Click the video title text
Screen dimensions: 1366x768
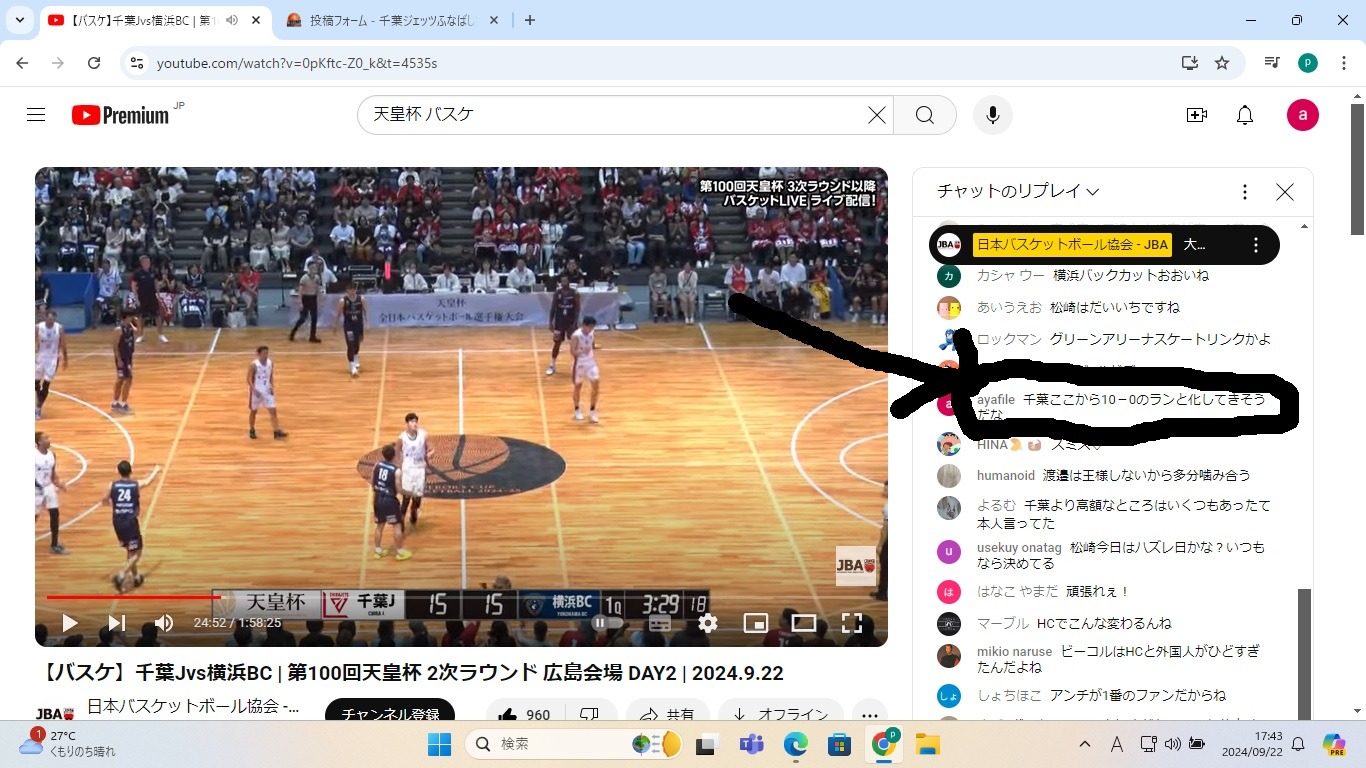point(411,673)
